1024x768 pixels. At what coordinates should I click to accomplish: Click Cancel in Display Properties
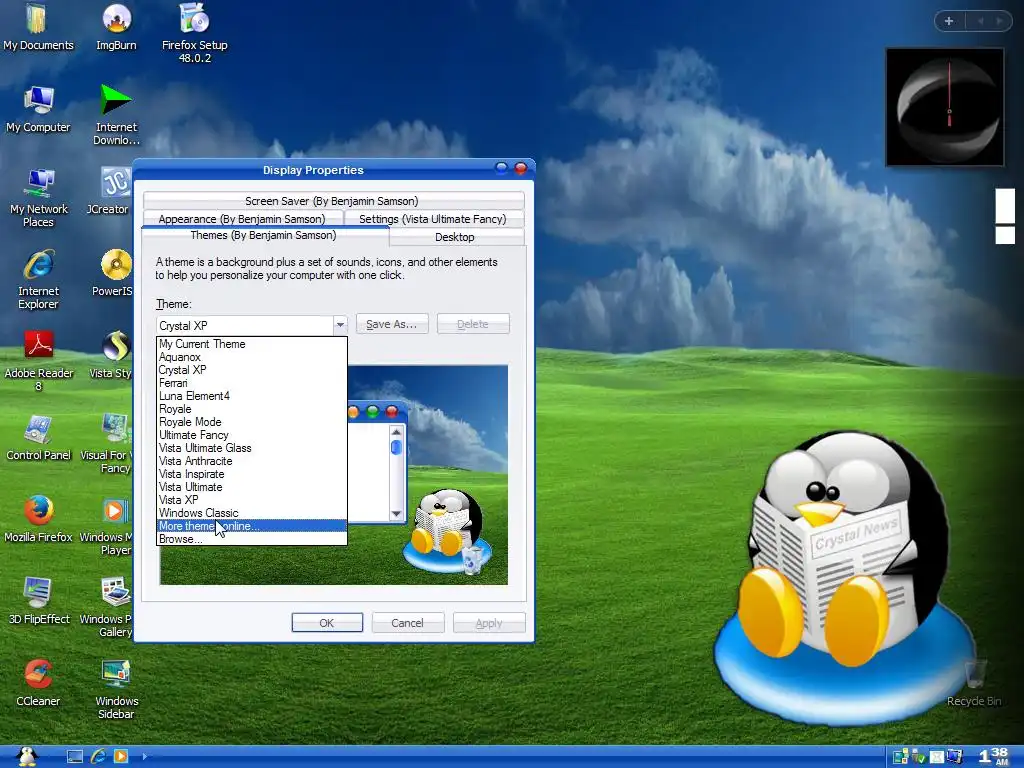click(x=408, y=623)
